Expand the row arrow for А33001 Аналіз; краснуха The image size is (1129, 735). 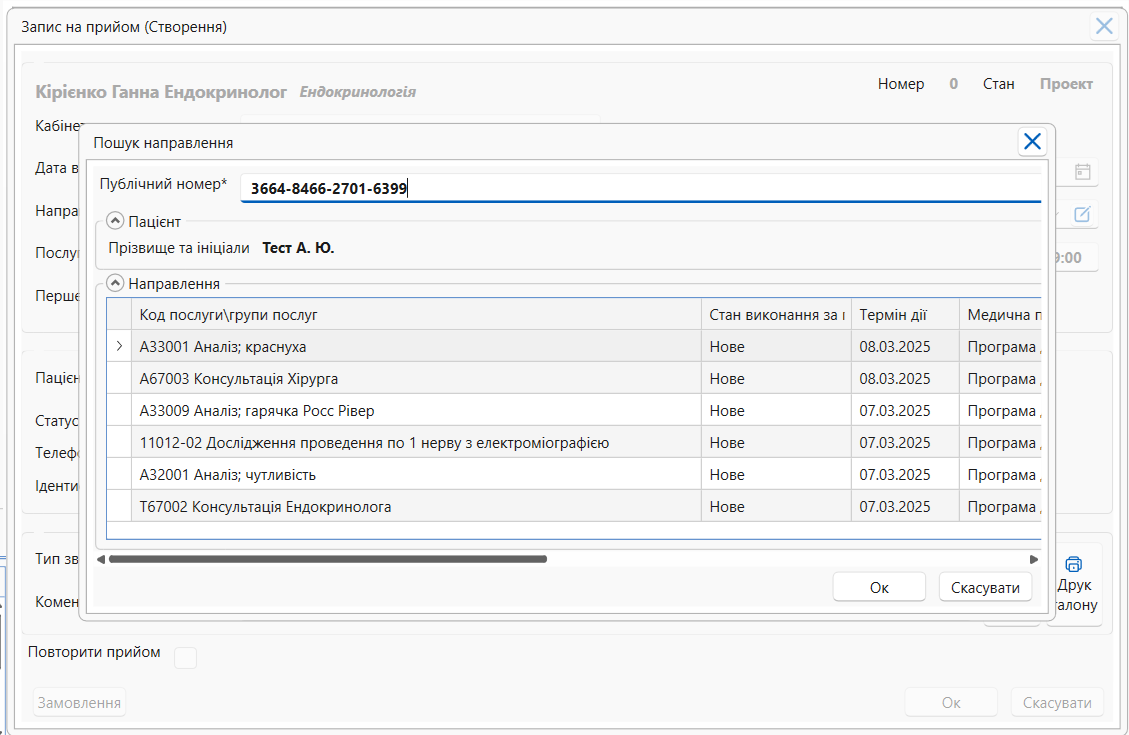point(120,346)
